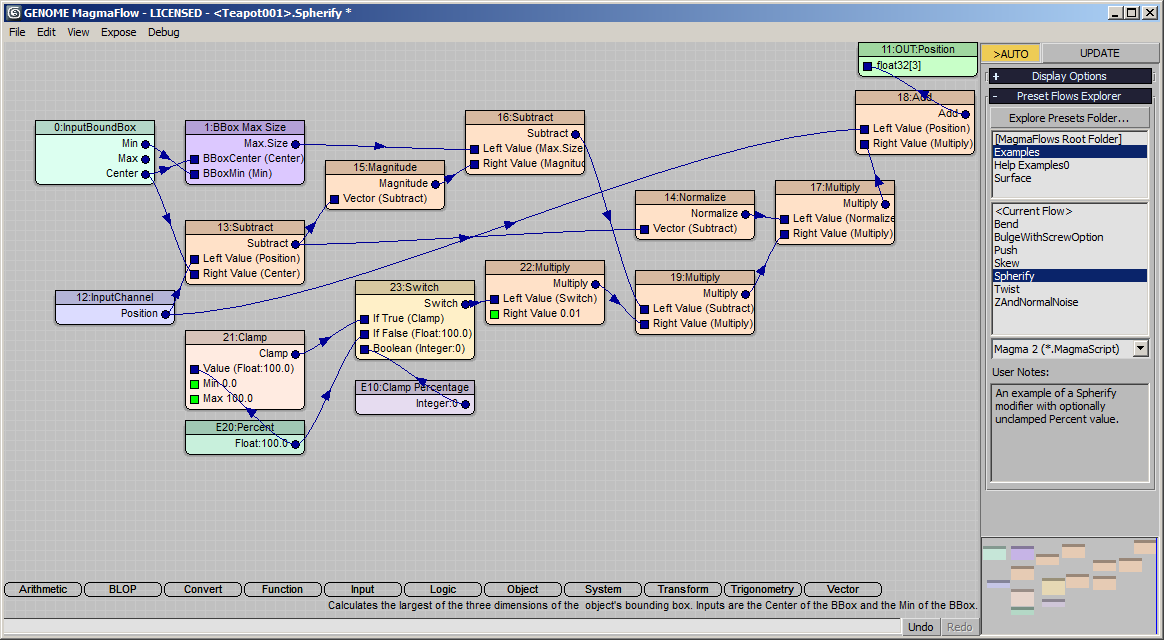The width and height of the screenshot is (1164, 640).
Task: Select the 0:InputBoundBox node title
Action: 95,128
